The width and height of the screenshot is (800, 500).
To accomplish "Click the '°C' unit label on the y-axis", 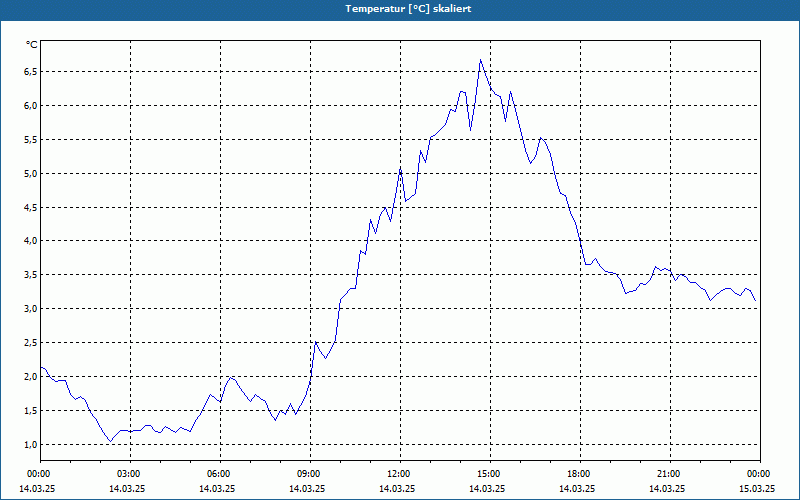I will pos(32,45).
